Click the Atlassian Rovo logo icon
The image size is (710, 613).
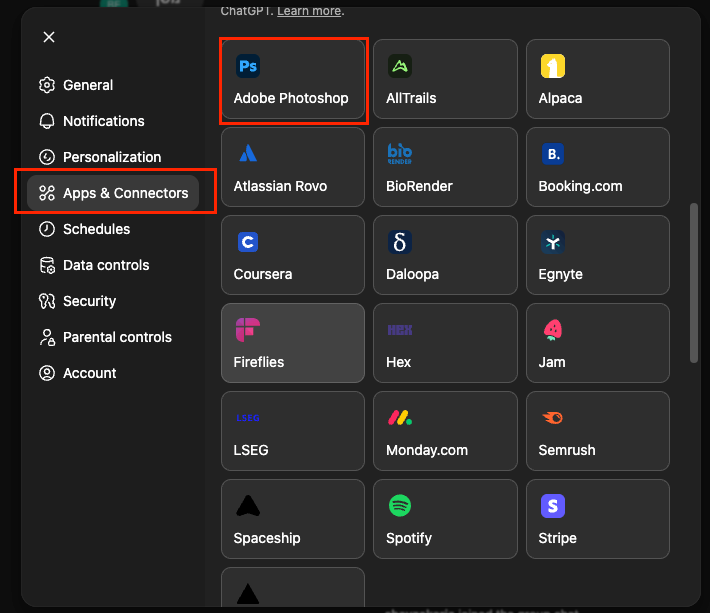coord(248,153)
